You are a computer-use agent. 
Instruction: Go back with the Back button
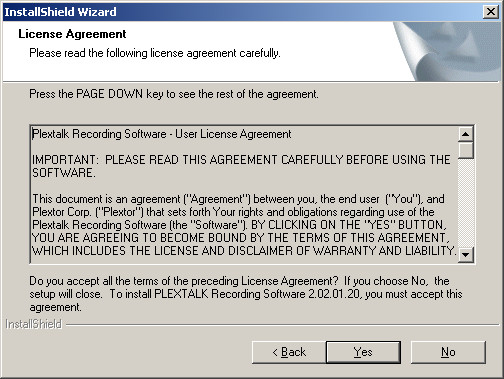pyautogui.click(x=289, y=352)
